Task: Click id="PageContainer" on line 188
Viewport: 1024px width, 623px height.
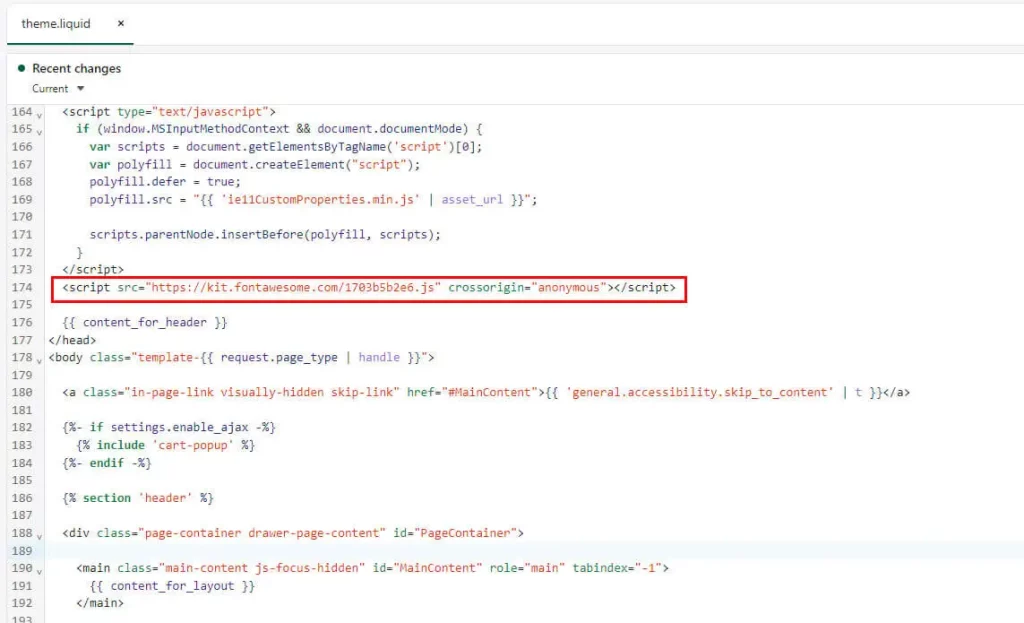Action: [x=455, y=534]
